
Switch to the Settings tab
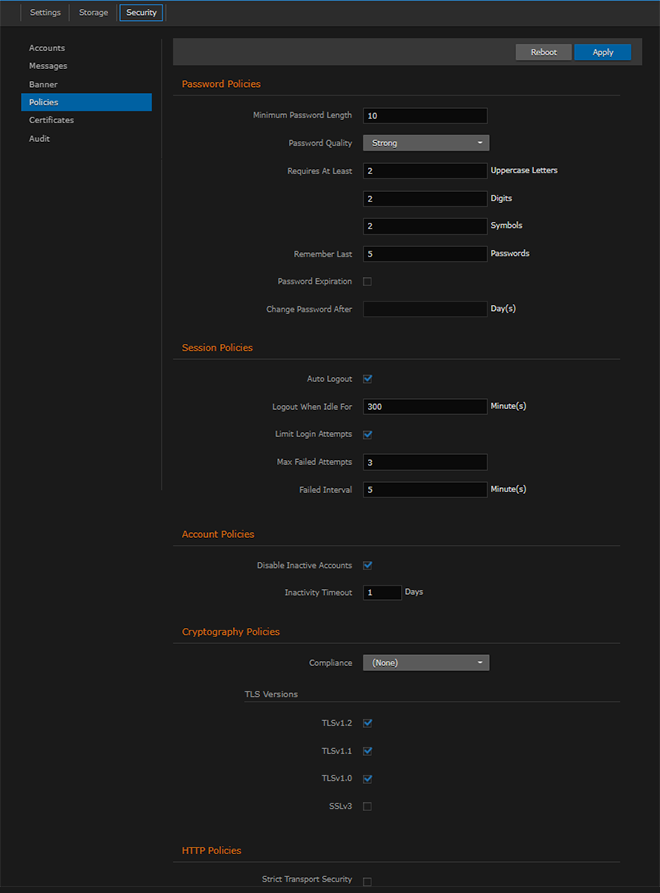pyautogui.click(x=44, y=12)
